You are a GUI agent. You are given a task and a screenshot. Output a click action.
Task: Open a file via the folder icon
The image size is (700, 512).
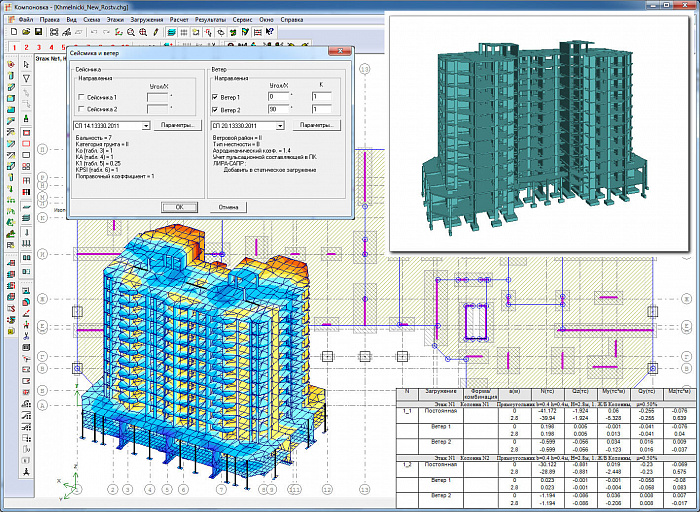click(x=26, y=32)
